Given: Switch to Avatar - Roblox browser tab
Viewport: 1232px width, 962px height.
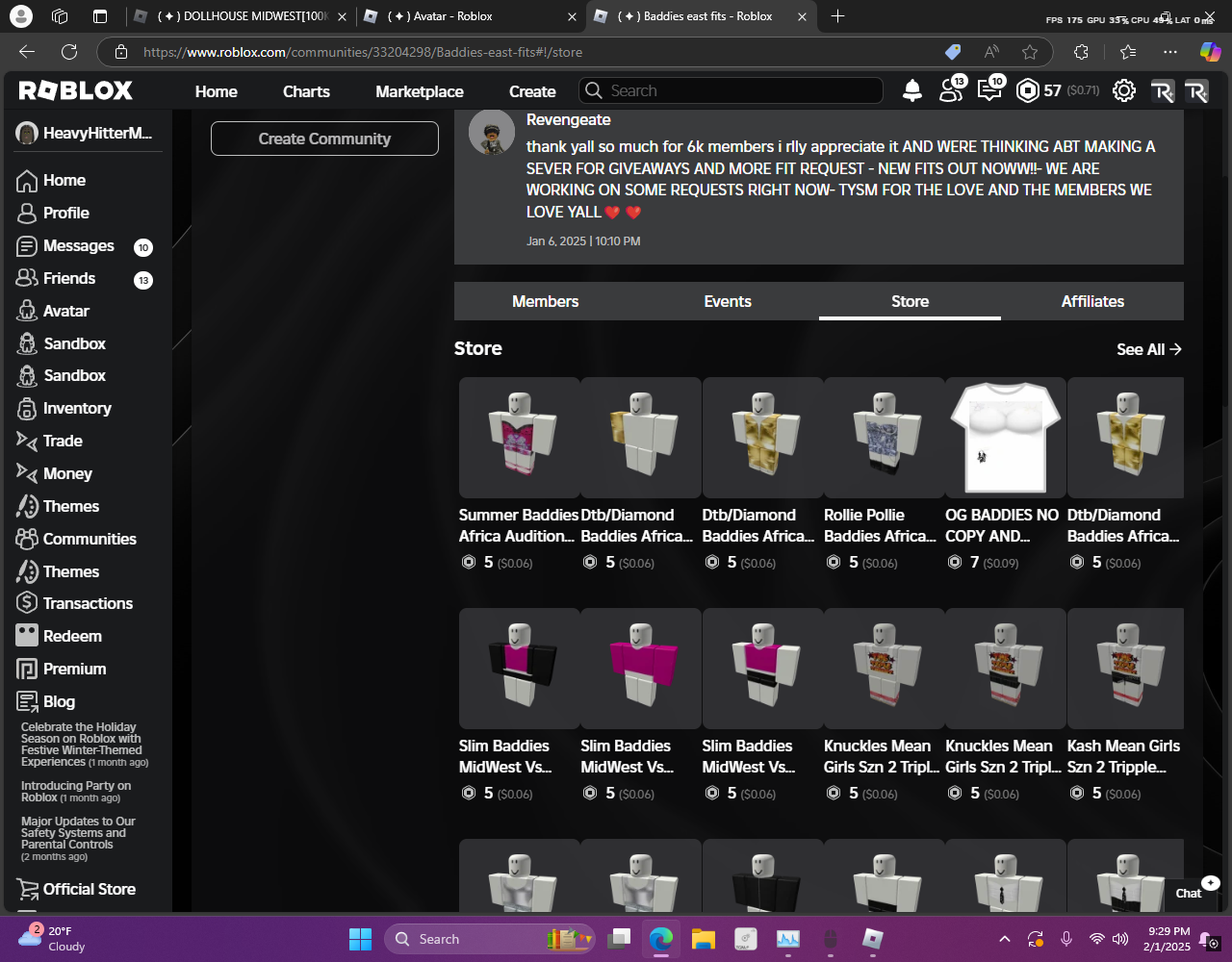Looking at the screenshot, I should (470, 16).
